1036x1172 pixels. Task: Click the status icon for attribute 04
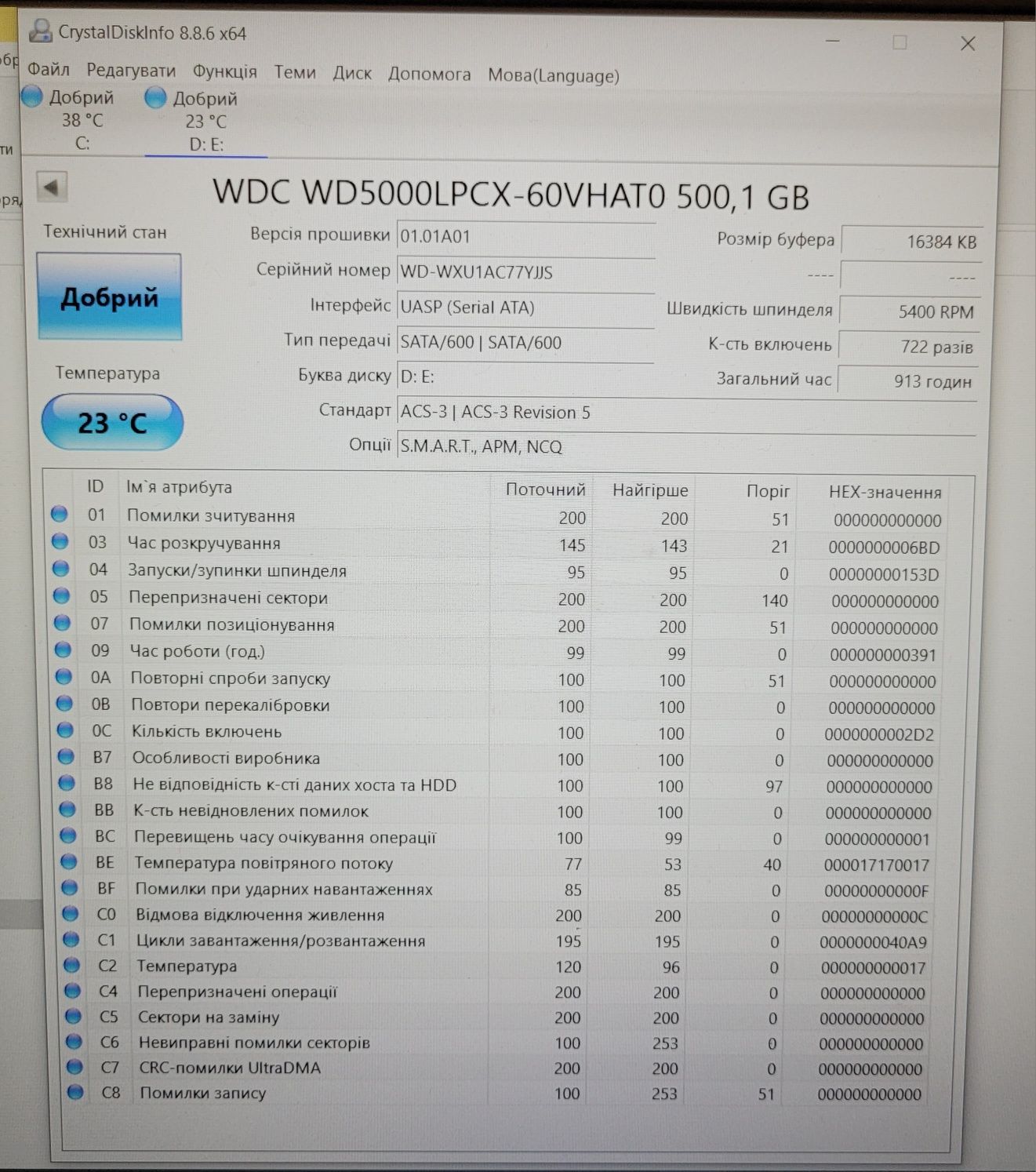pos(60,569)
